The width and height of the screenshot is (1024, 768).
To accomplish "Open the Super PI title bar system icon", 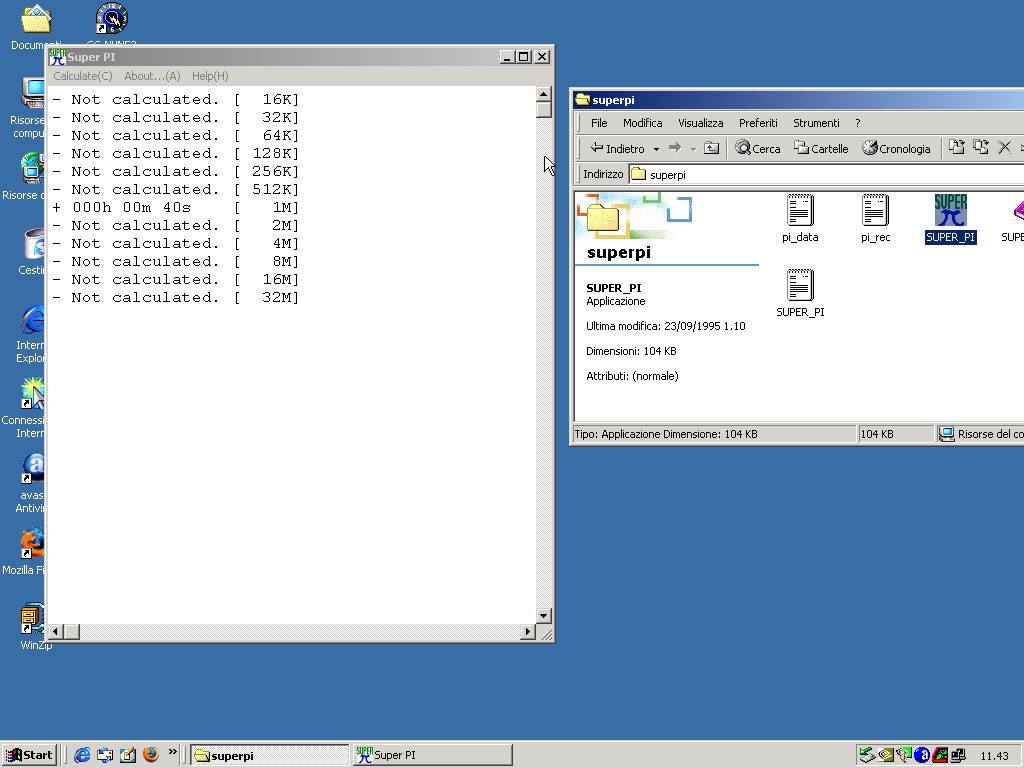I will pos(57,57).
